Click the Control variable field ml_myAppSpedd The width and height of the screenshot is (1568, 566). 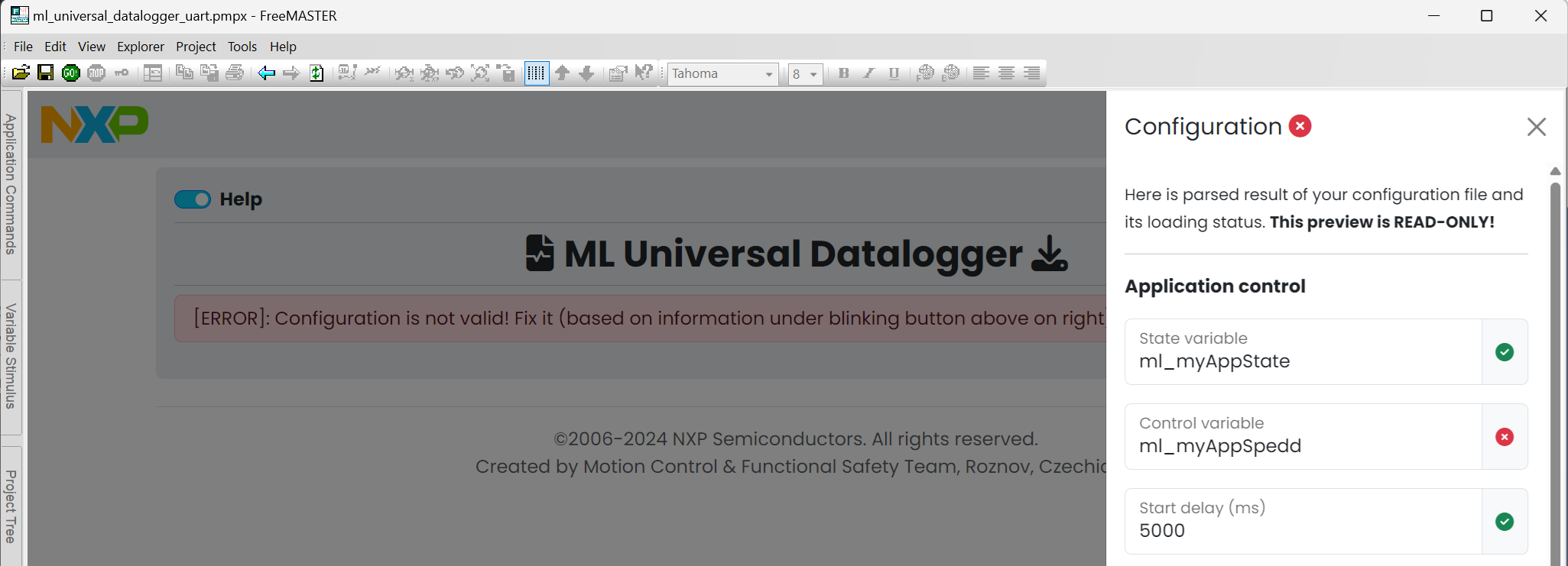point(1303,437)
